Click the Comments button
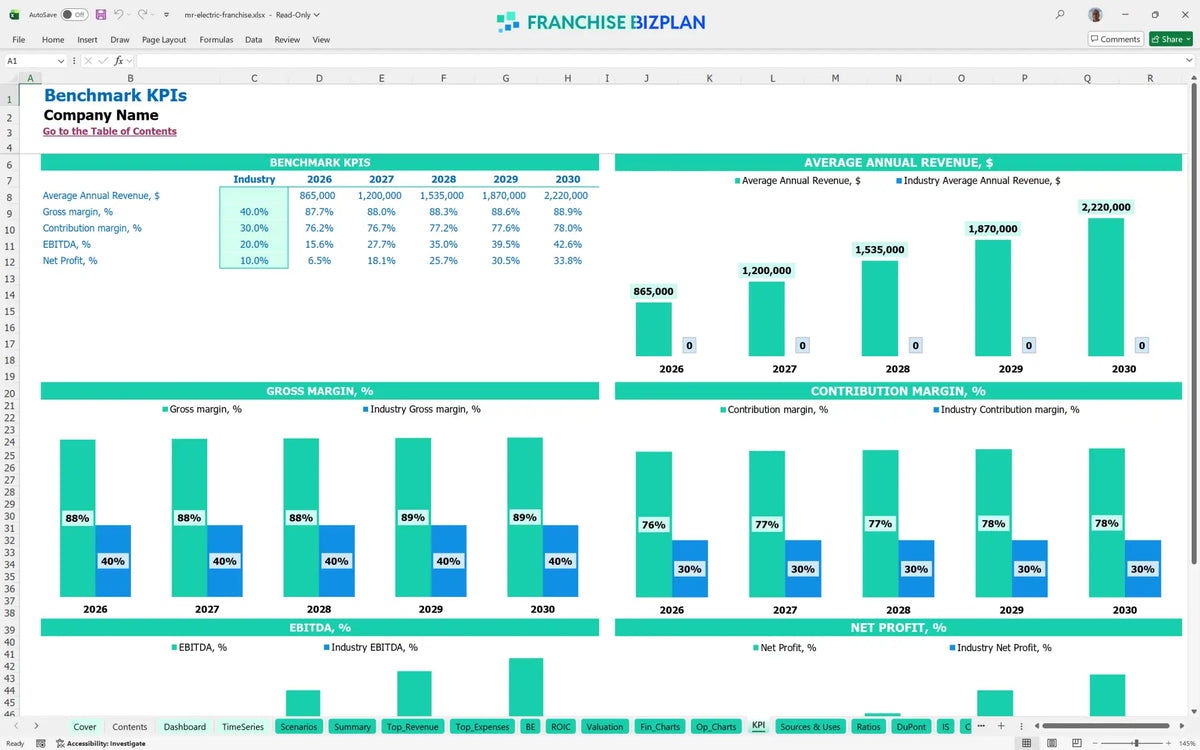Viewport: 1200px width, 750px height. click(x=1116, y=39)
